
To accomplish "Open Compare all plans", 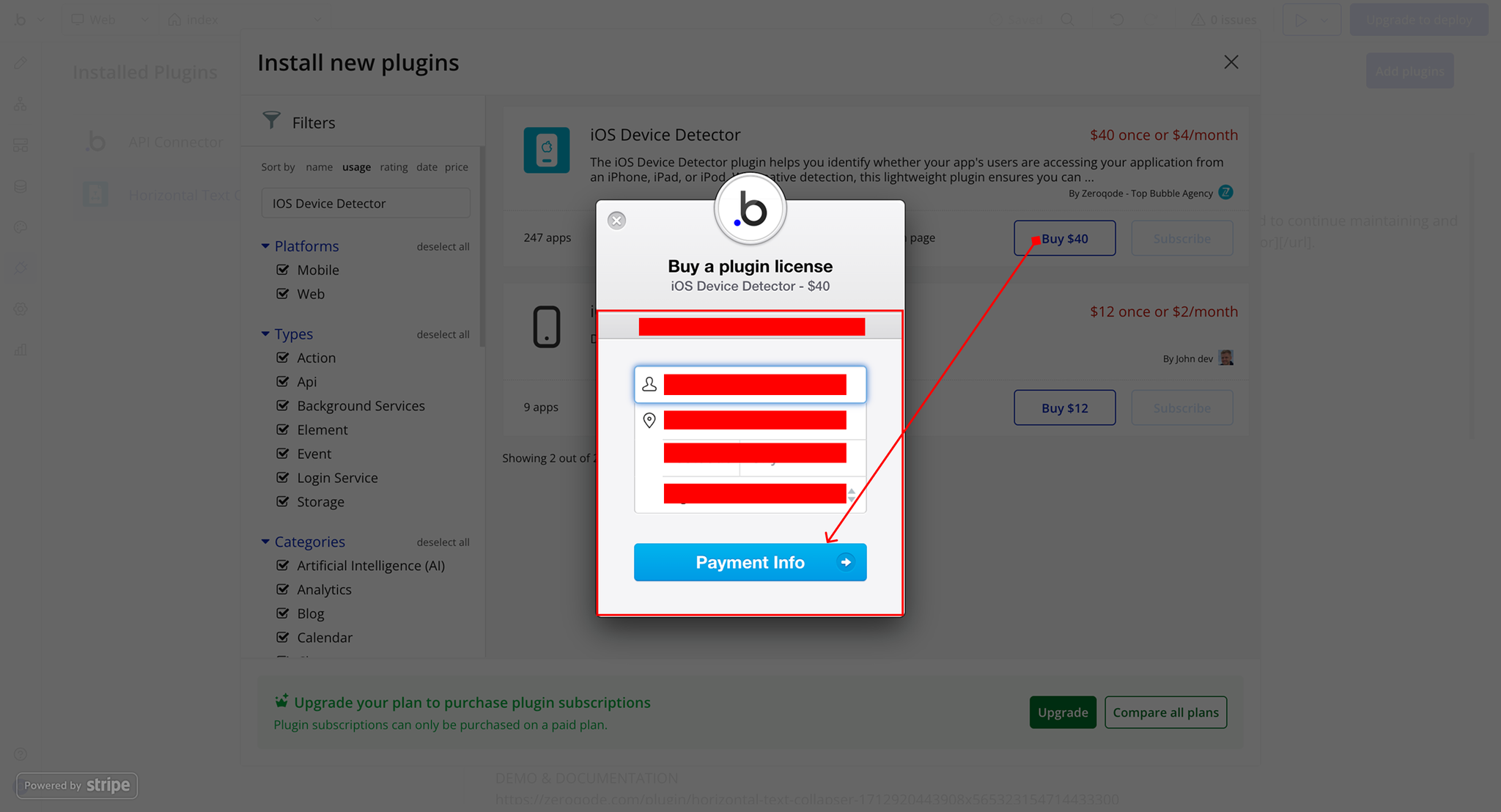I will coord(1165,712).
